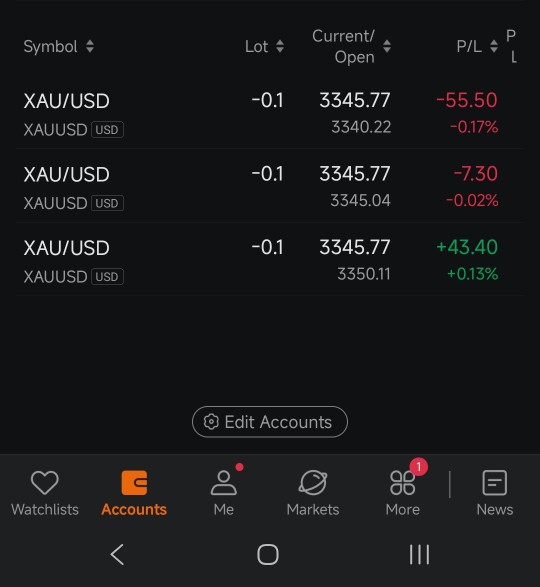Open the Markets planet icon

(x=313, y=483)
